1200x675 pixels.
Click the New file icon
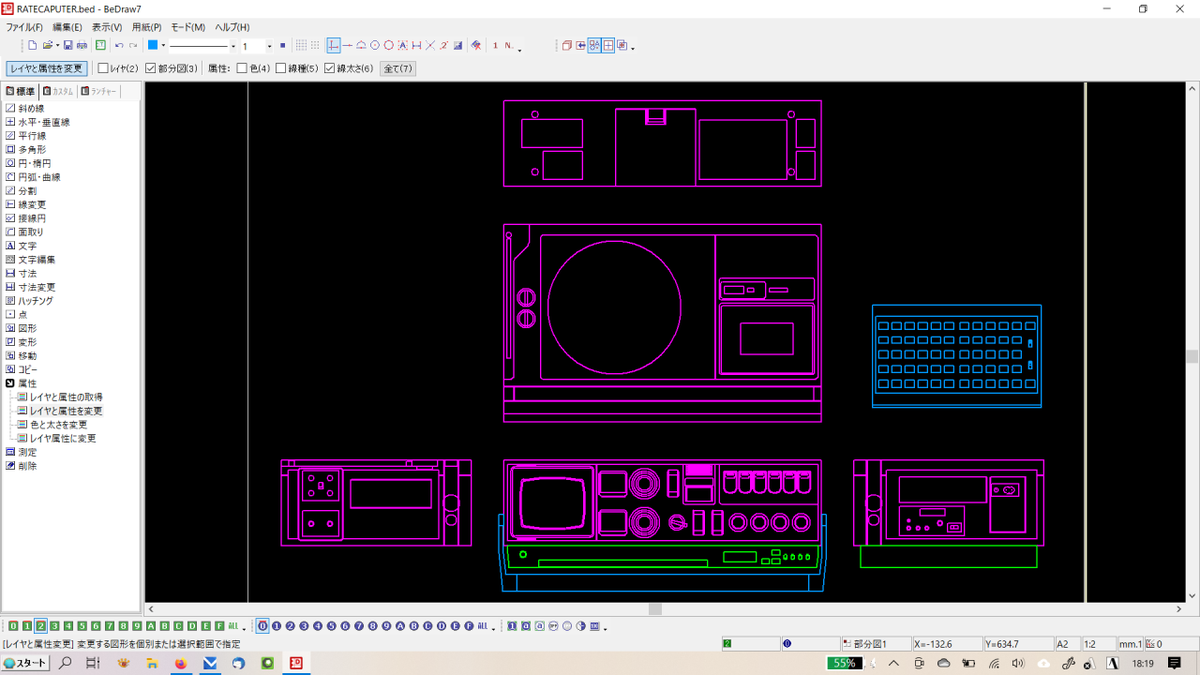coord(32,45)
